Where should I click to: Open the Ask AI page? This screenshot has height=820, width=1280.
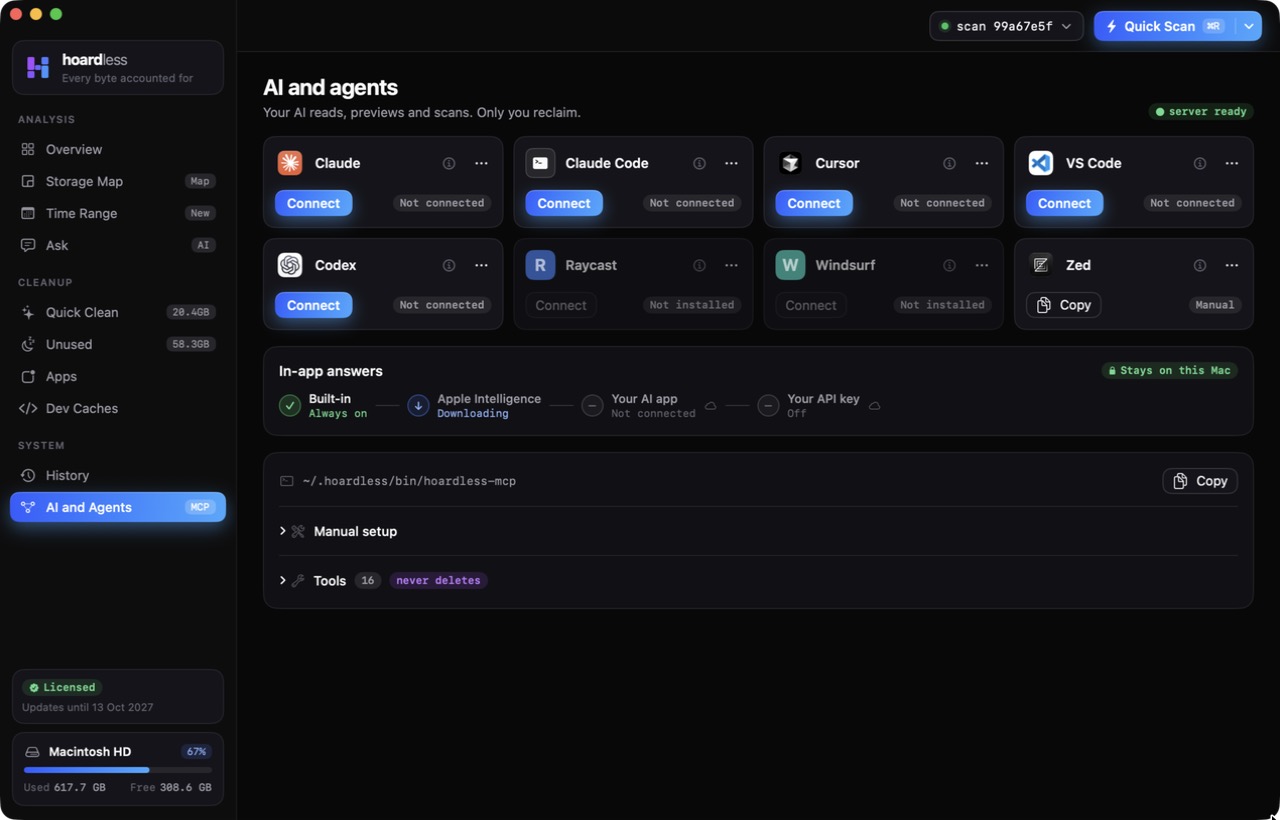[x=118, y=245]
